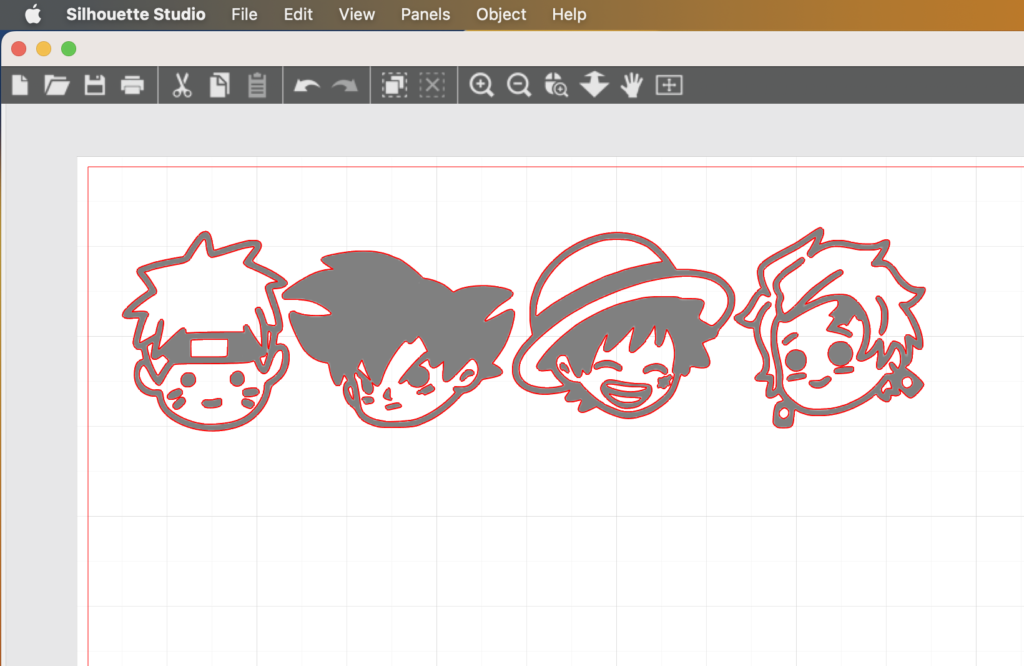Activate the Zoom In tool

coord(481,85)
